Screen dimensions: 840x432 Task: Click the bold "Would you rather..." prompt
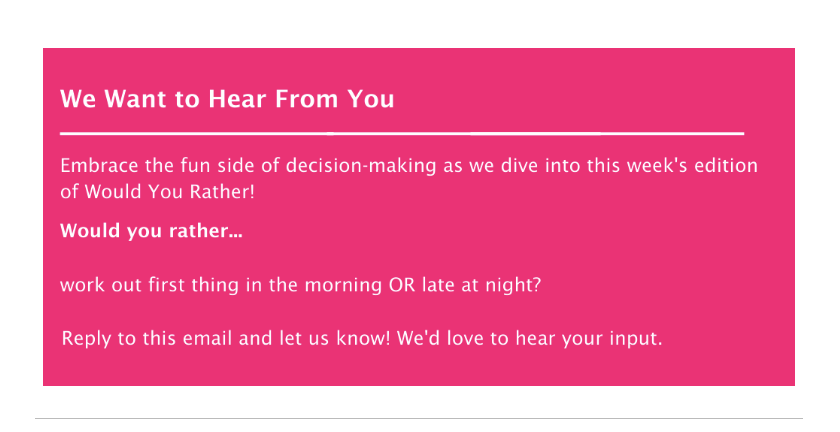pos(151,231)
